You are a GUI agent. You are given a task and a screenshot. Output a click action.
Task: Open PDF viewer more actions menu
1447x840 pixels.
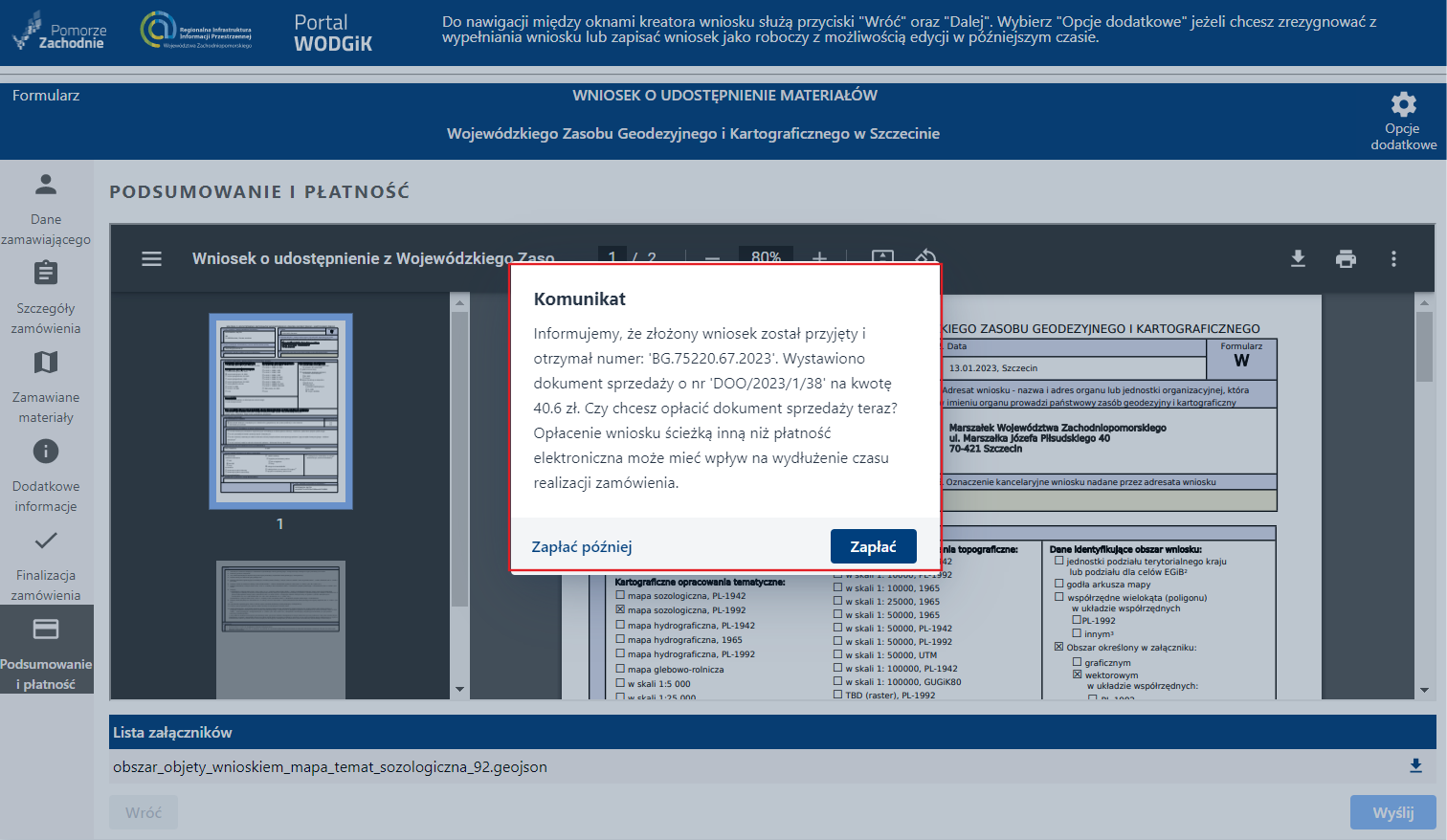tap(1393, 259)
